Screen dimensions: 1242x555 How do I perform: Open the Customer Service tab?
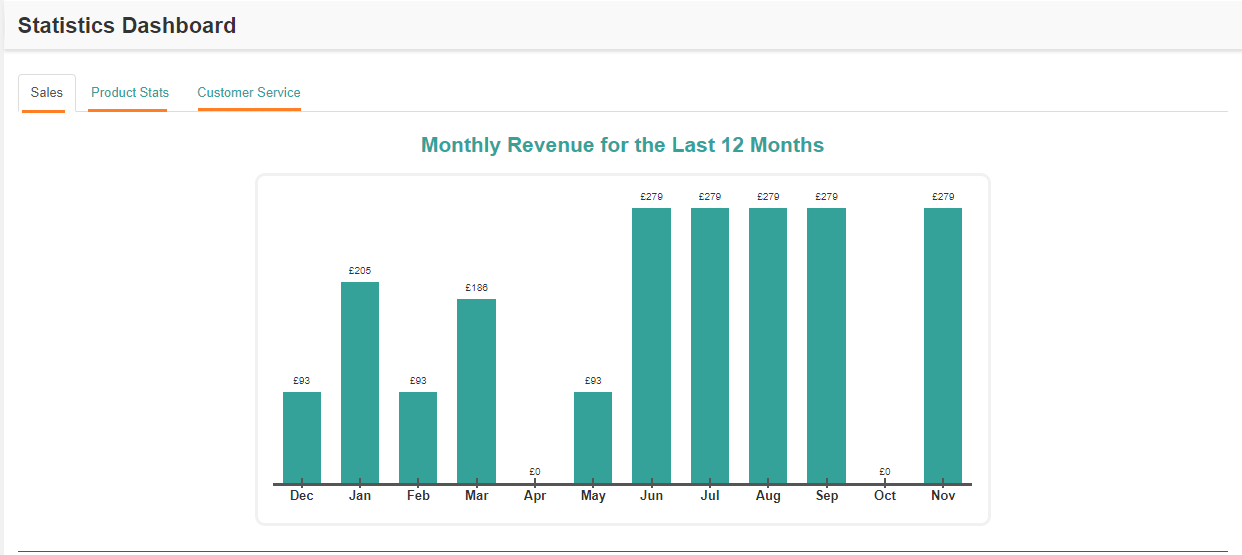(249, 93)
